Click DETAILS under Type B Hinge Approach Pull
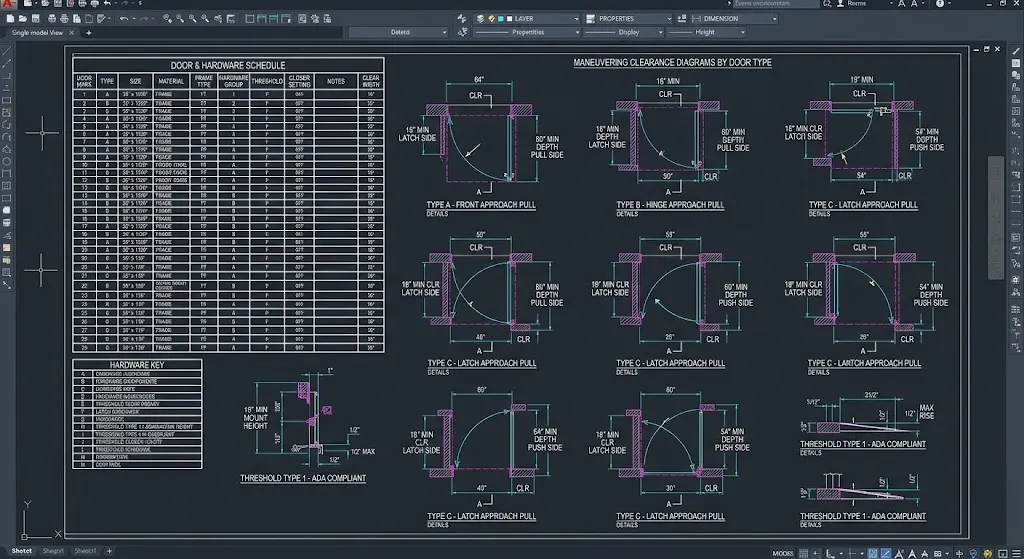The width and height of the screenshot is (1024, 559). [x=627, y=214]
